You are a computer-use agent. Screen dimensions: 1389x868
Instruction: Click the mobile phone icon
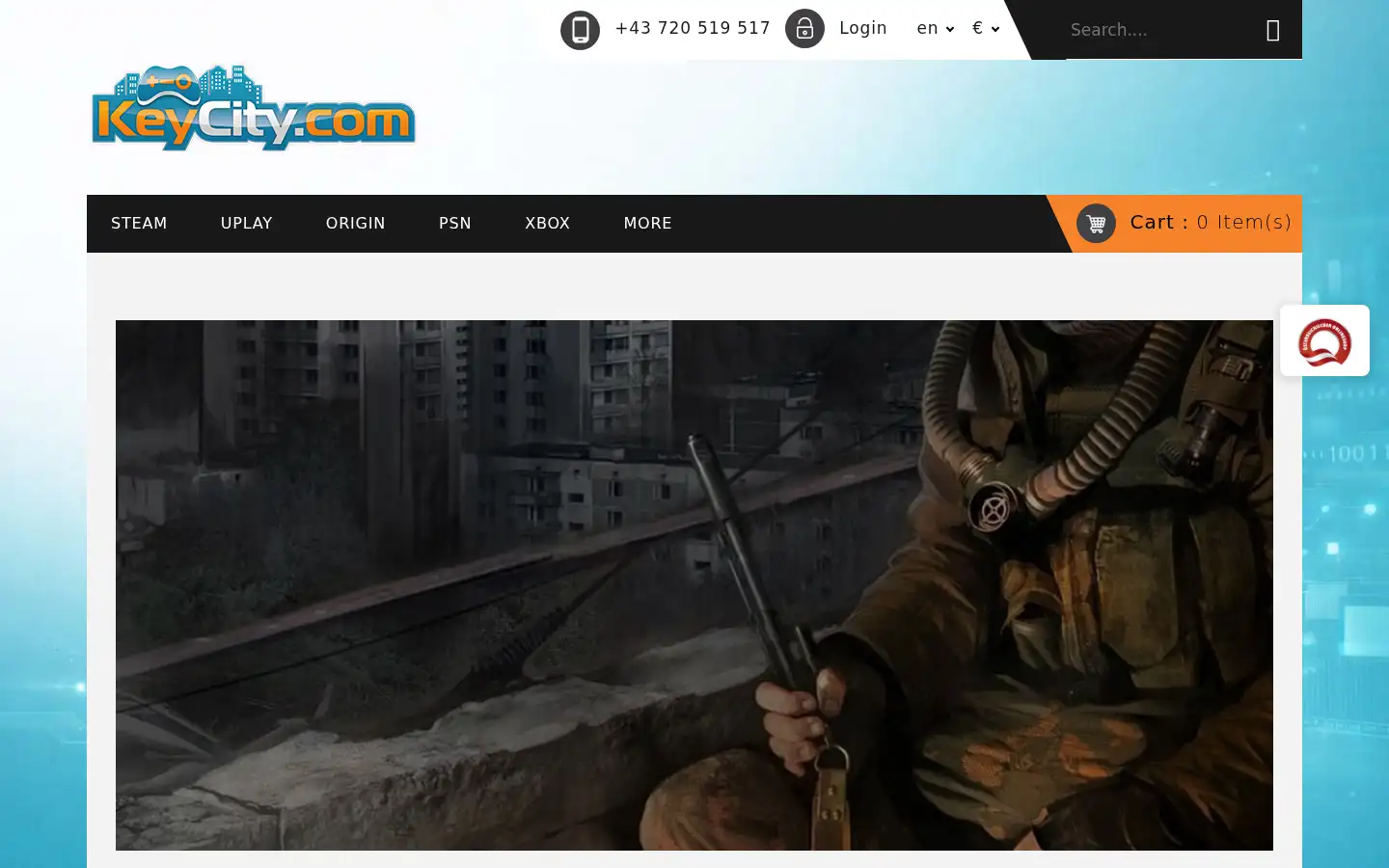click(580, 30)
